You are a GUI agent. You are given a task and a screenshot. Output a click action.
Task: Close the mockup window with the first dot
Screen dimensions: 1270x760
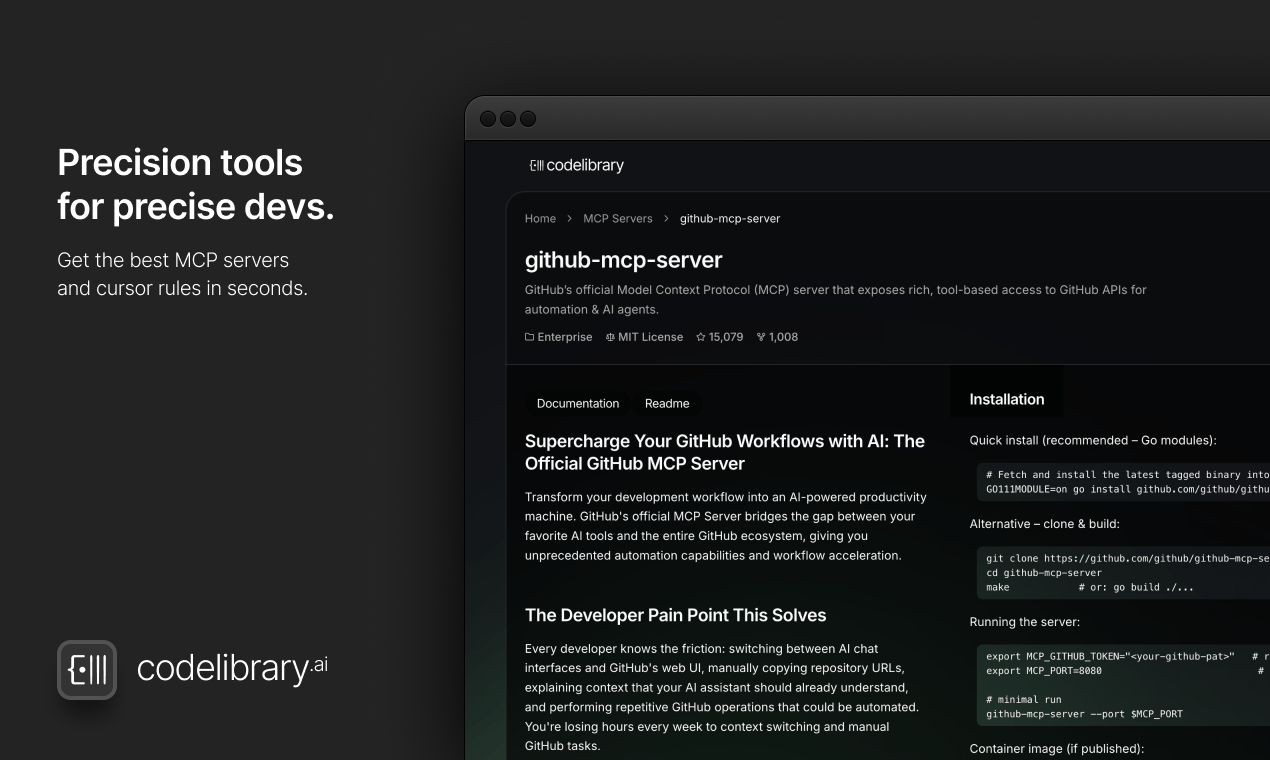[488, 119]
